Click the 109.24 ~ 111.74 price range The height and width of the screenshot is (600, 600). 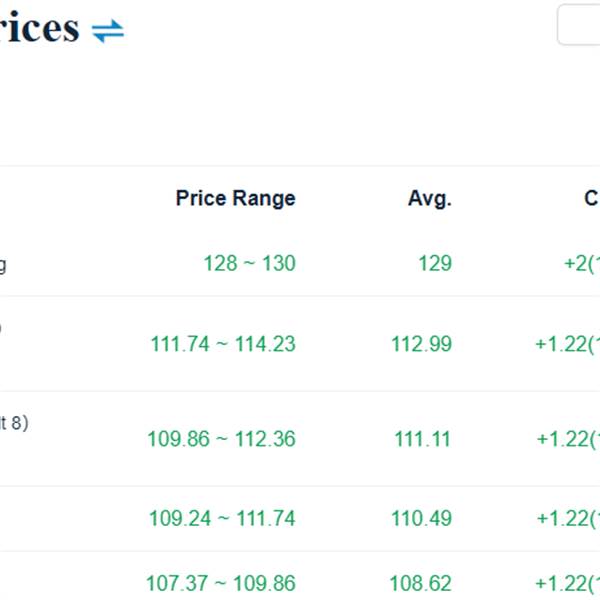click(x=222, y=518)
